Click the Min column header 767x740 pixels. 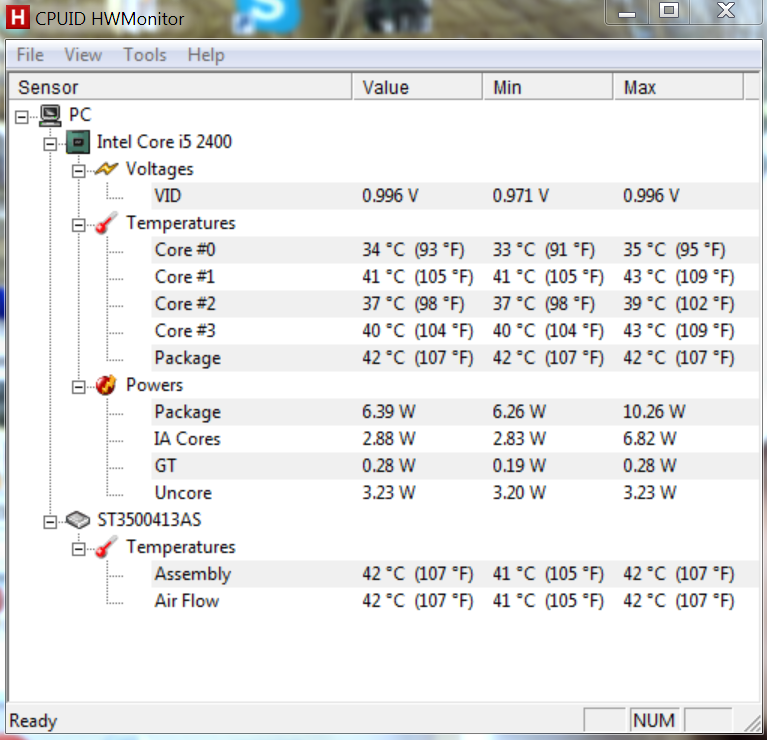click(x=548, y=88)
